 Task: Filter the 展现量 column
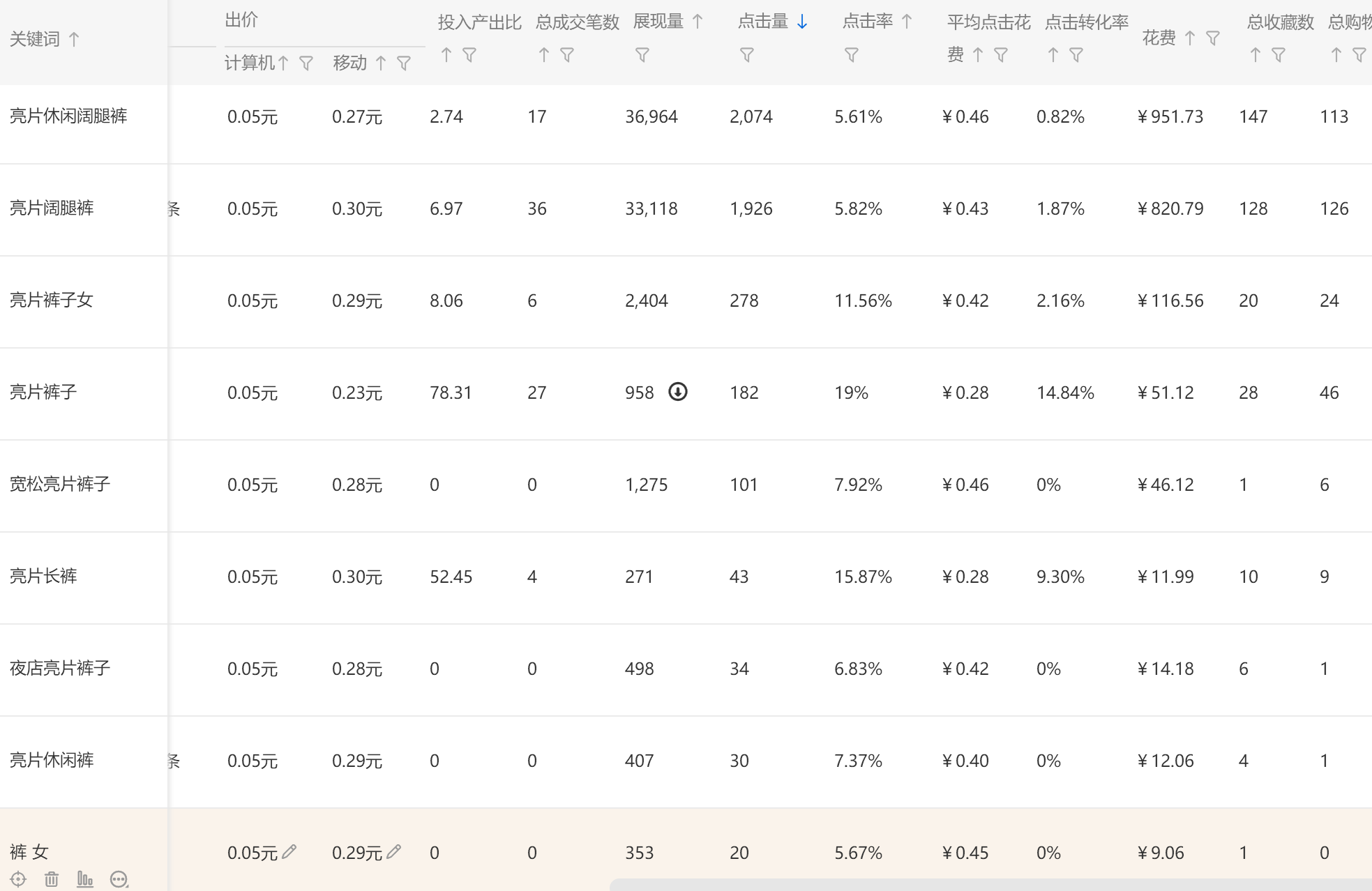tap(642, 54)
